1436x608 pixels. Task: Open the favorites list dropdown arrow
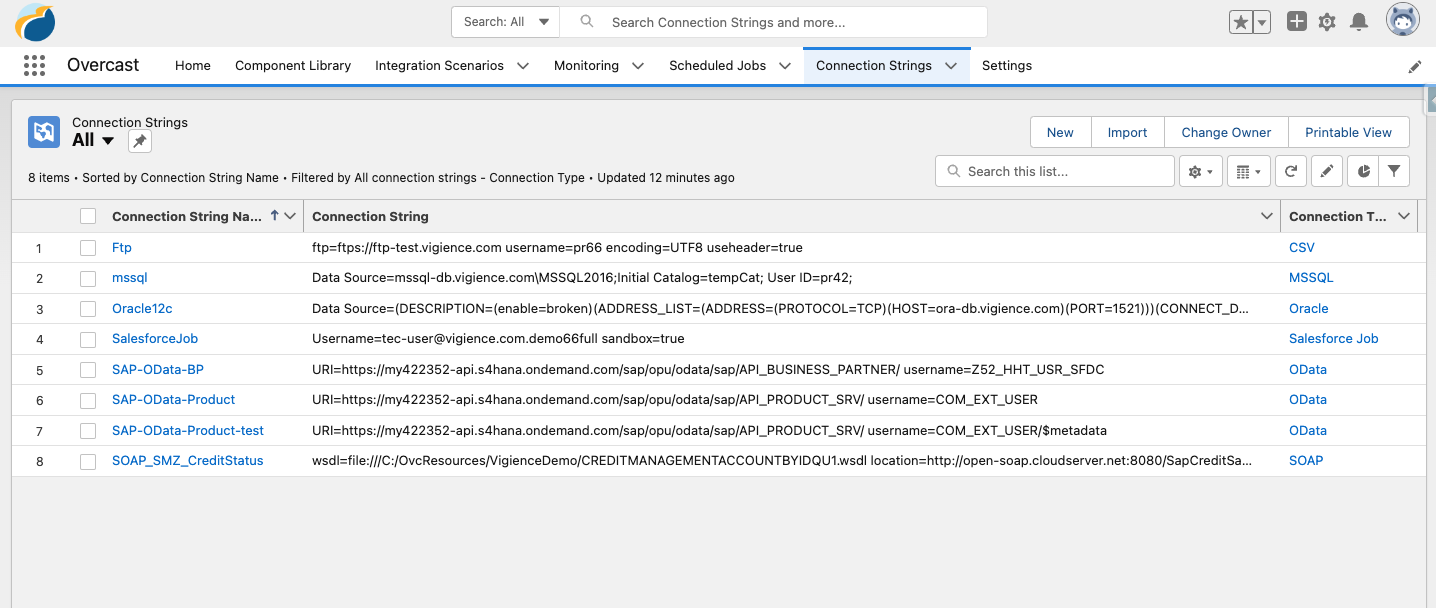coord(1262,22)
